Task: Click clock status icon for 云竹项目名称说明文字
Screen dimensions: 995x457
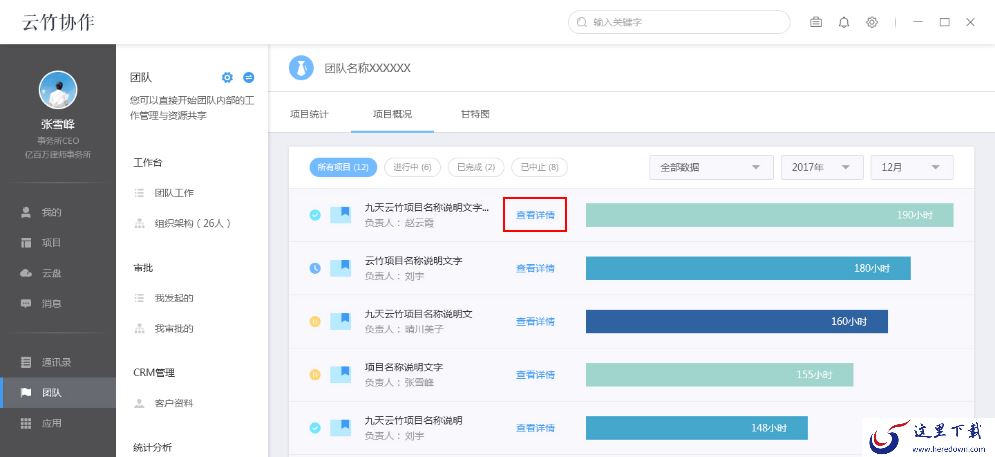Action: [x=315, y=268]
